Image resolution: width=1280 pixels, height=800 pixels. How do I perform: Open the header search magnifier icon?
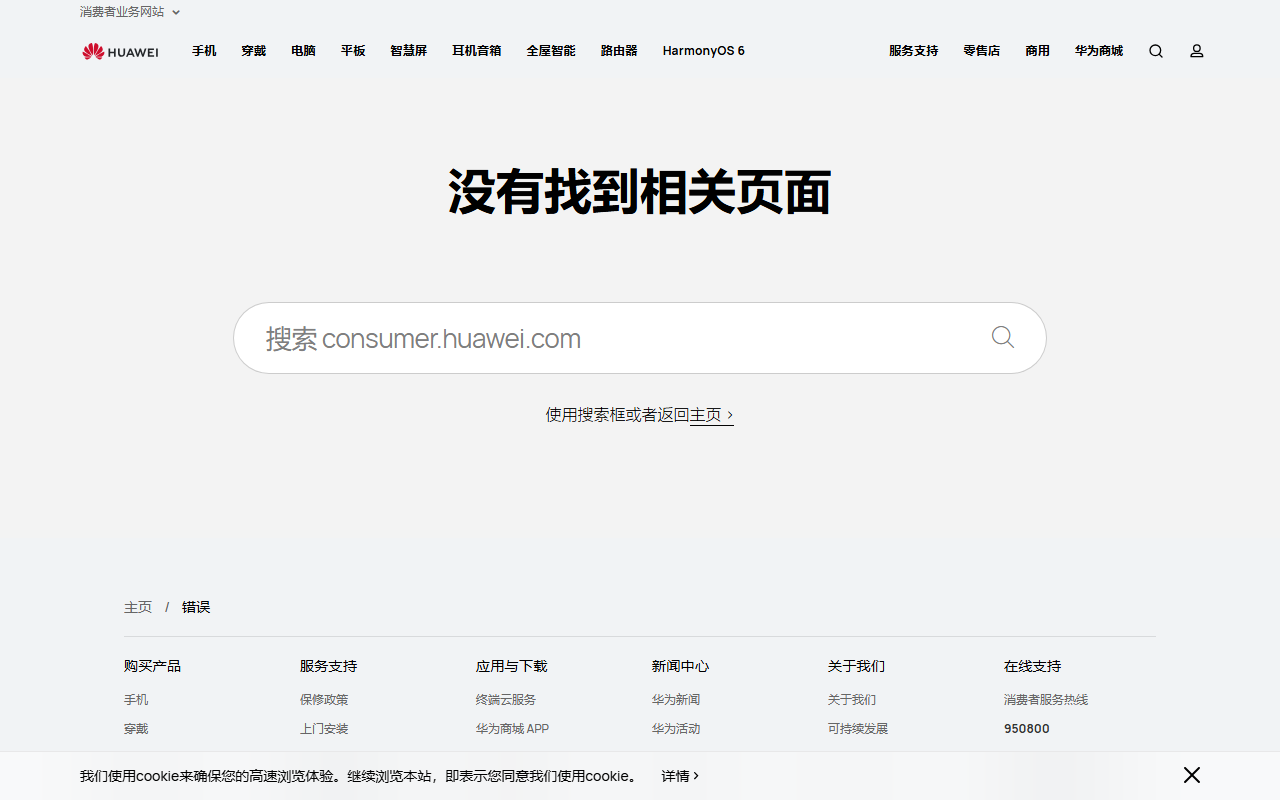[x=1156, y=51]
